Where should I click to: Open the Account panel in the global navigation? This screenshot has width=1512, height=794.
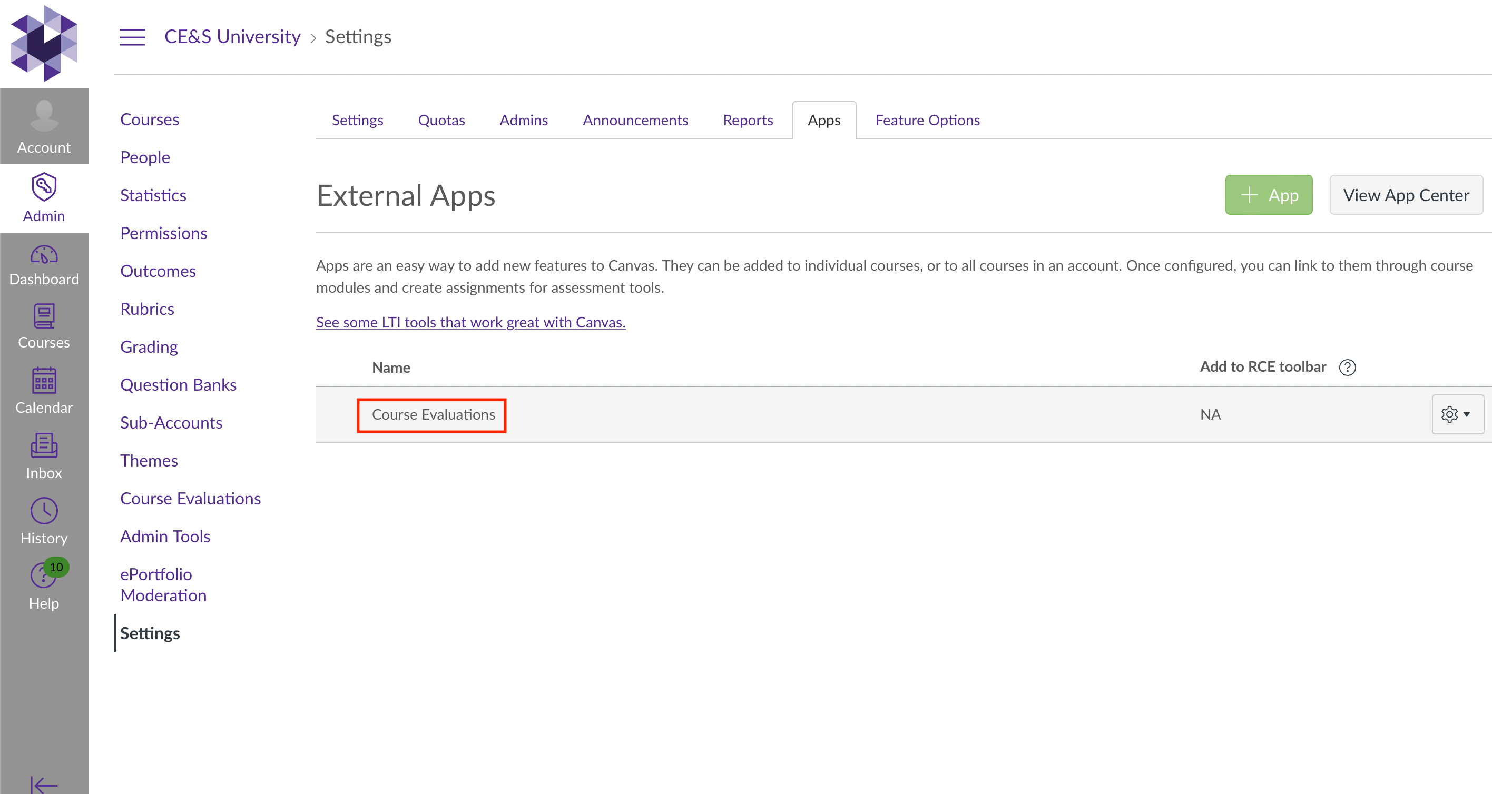[44, 126]
